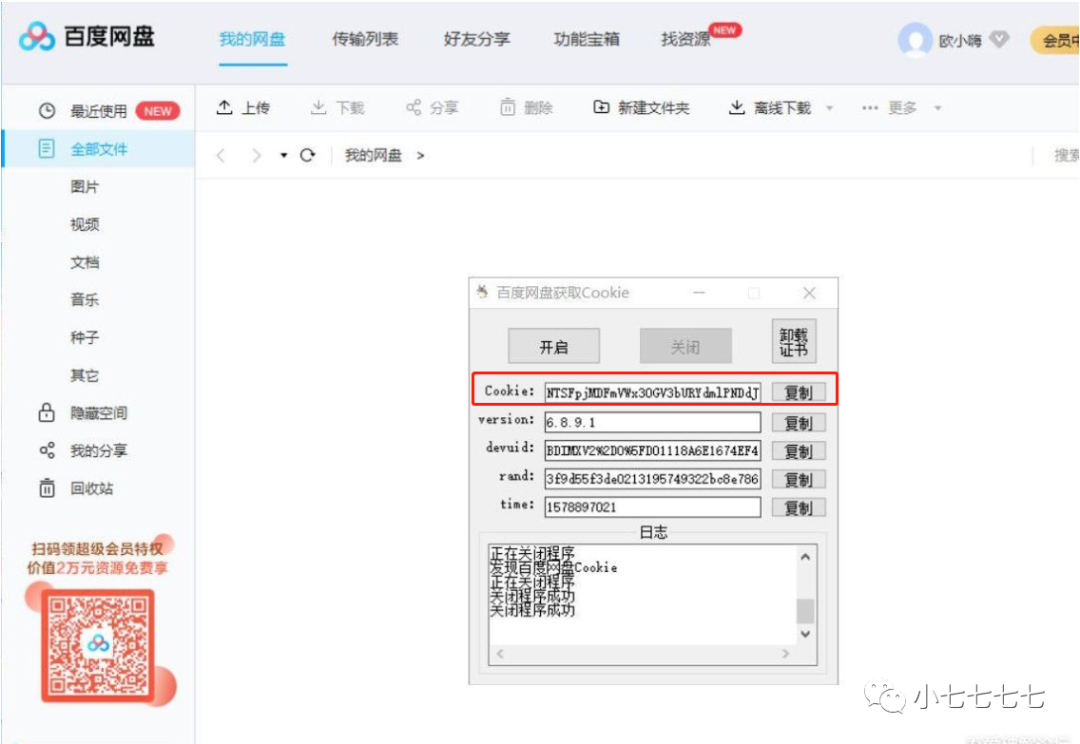This screenshot has width=1080, height=744.
Task: Click the Cookie value field
Action: (652, 393)
